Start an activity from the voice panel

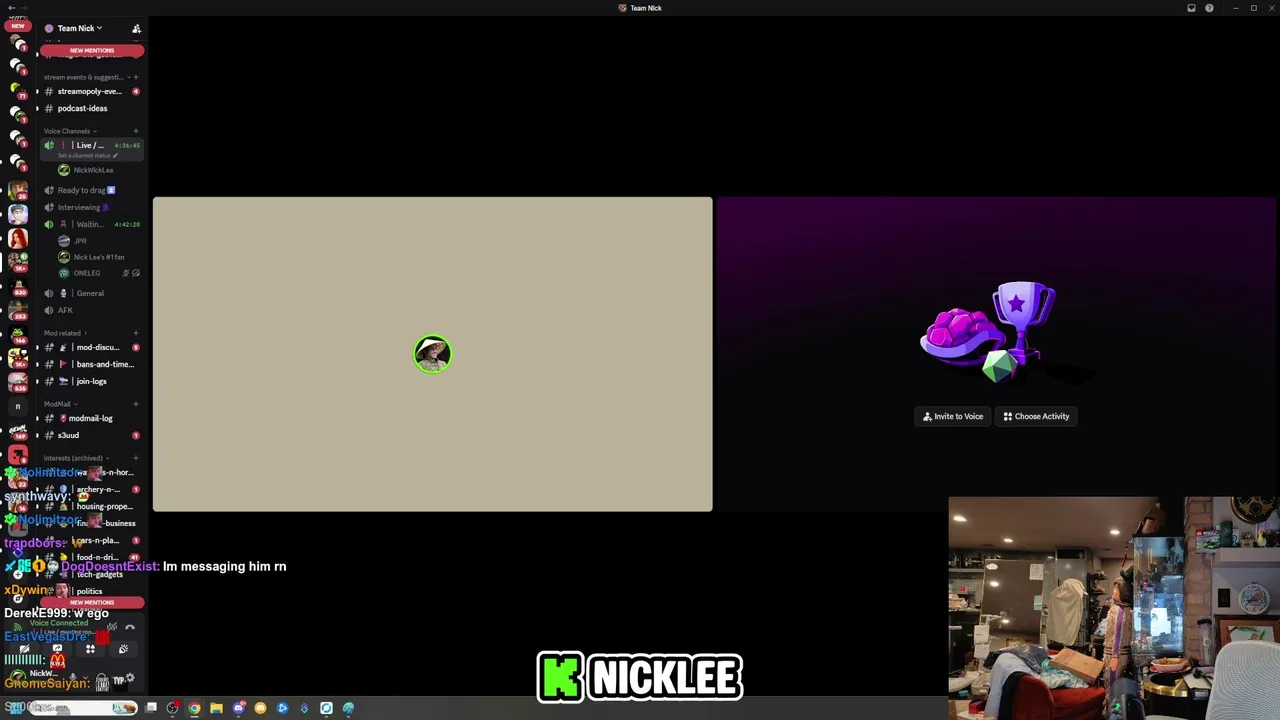pyautogui.click(x=90, y=649)
